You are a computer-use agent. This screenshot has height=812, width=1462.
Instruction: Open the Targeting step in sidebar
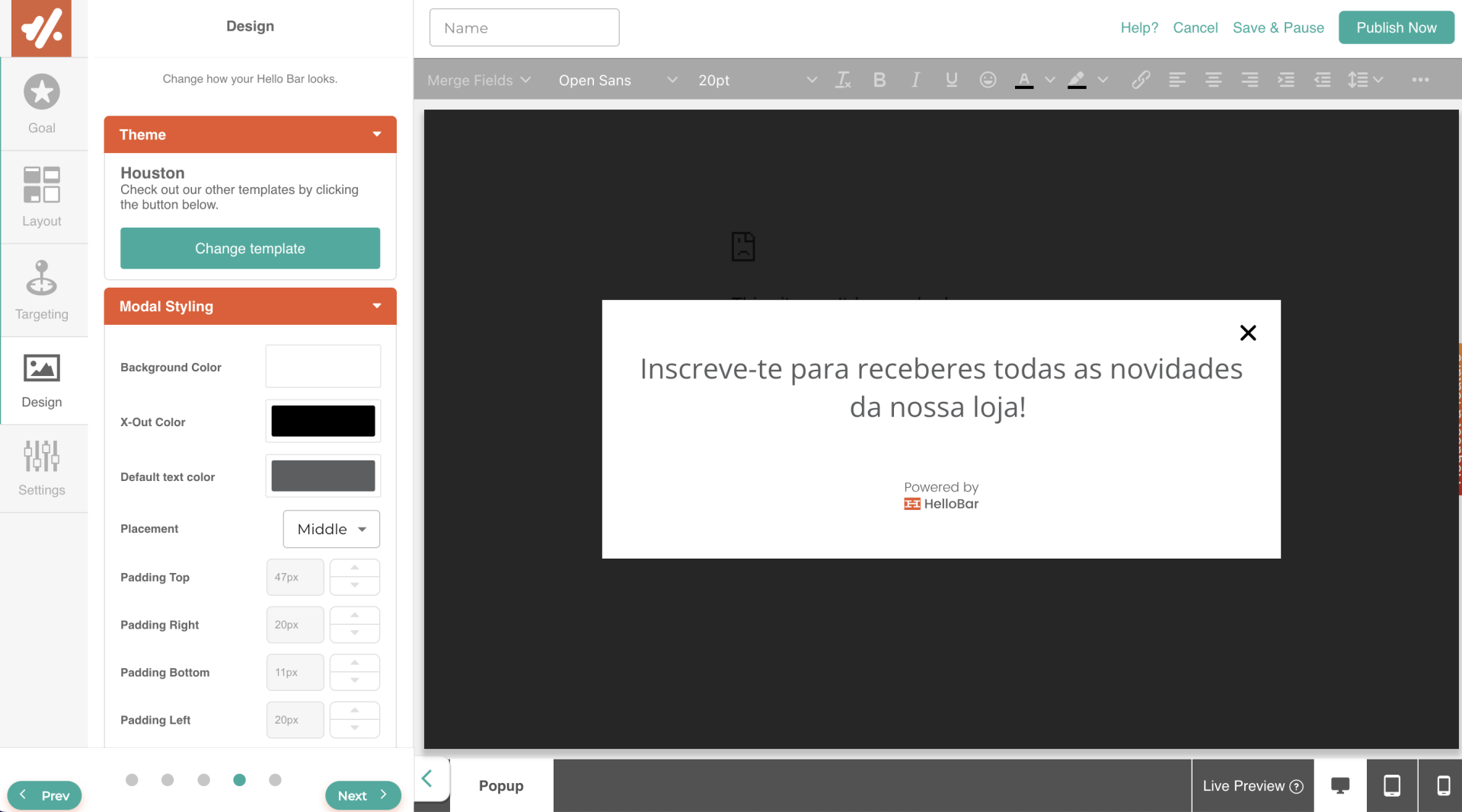click(42, 290)
